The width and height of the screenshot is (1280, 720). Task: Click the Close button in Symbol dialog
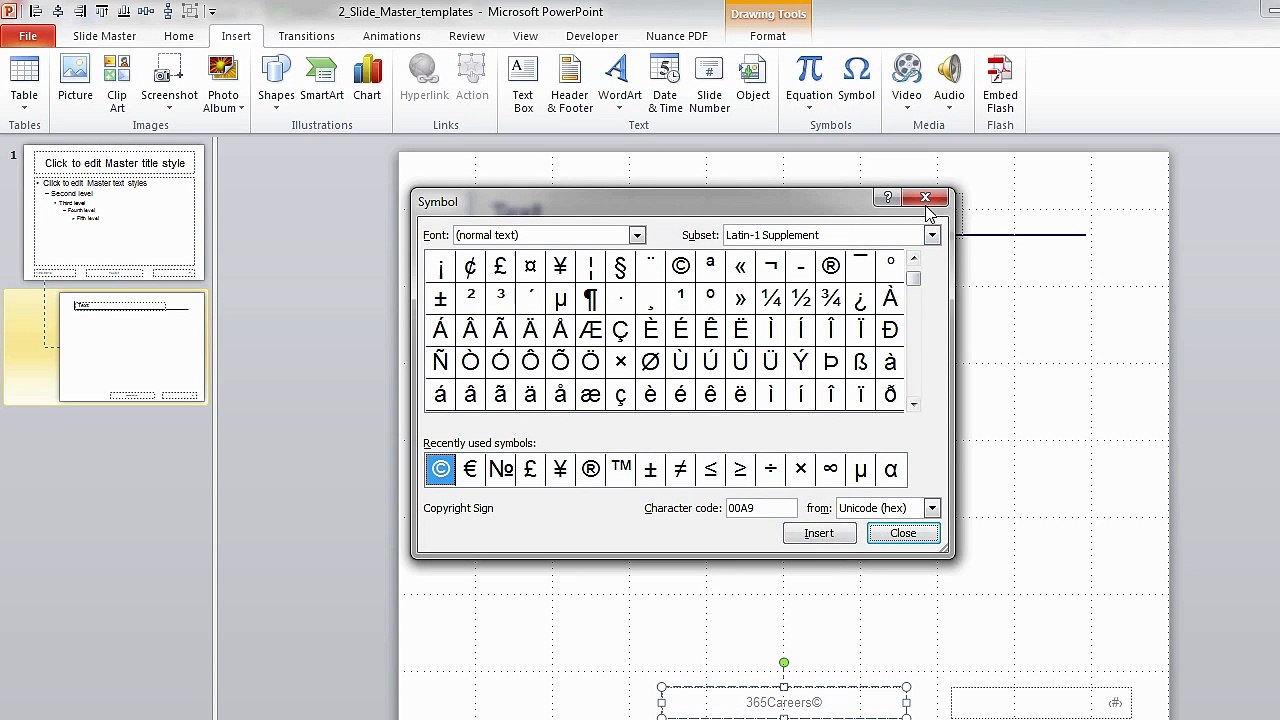tap(903, 533)
